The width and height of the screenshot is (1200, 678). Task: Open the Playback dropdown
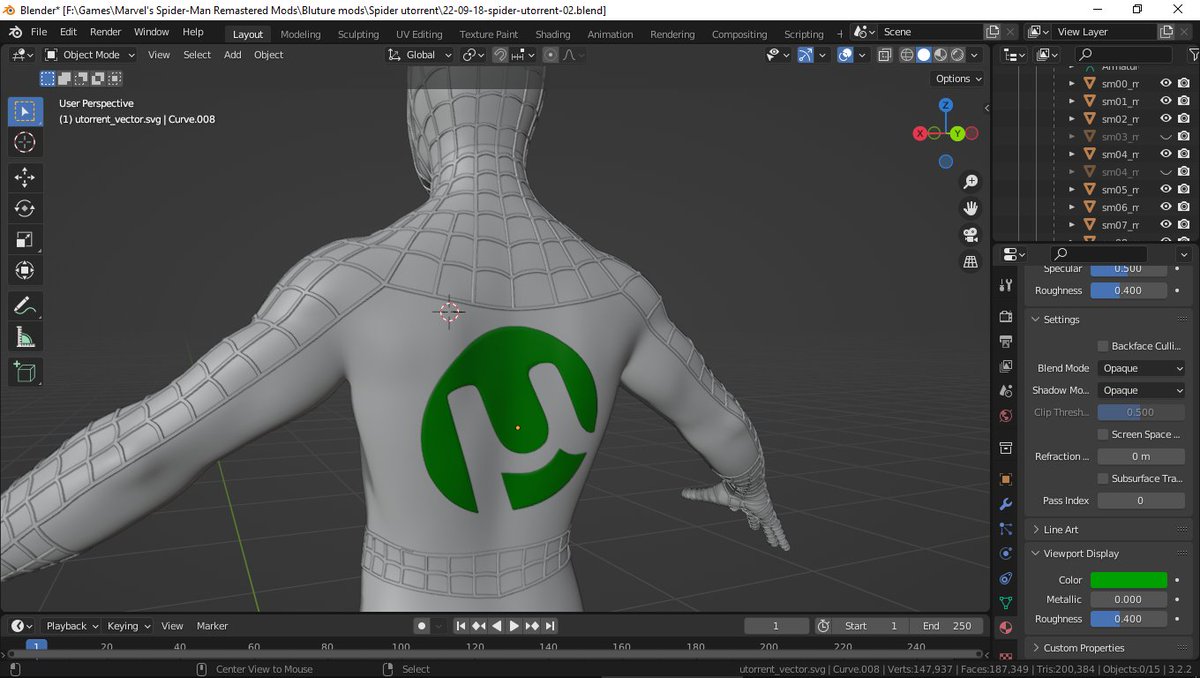tap(72, 626)
